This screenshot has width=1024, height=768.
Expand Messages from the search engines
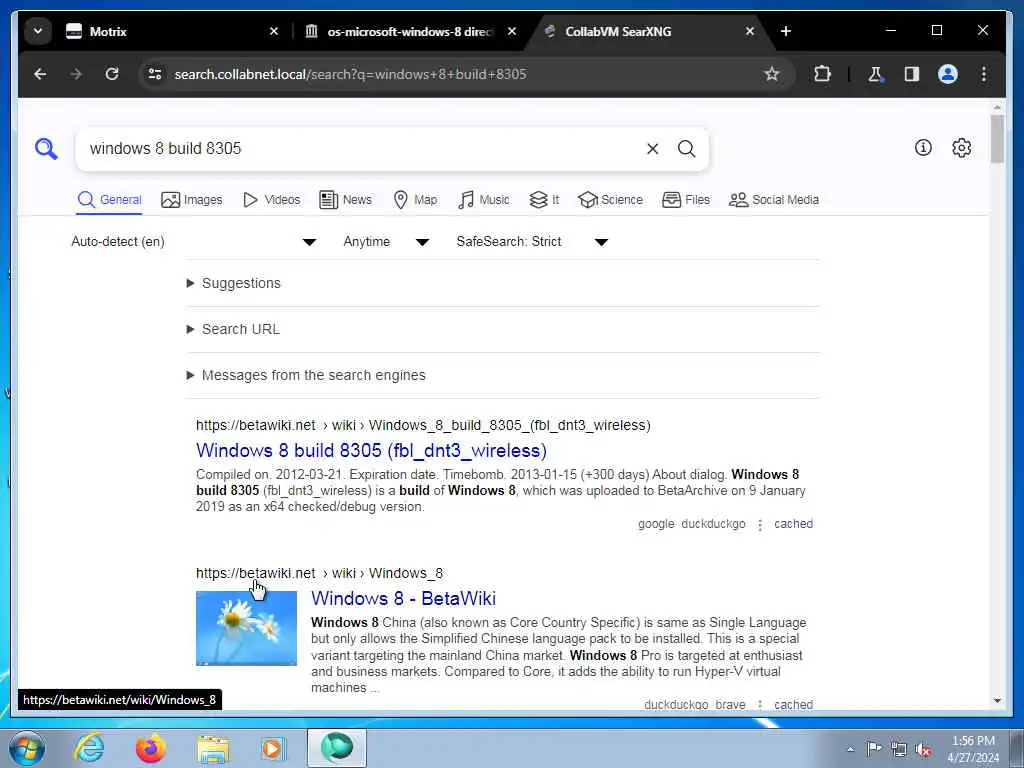tap(306, 376)
